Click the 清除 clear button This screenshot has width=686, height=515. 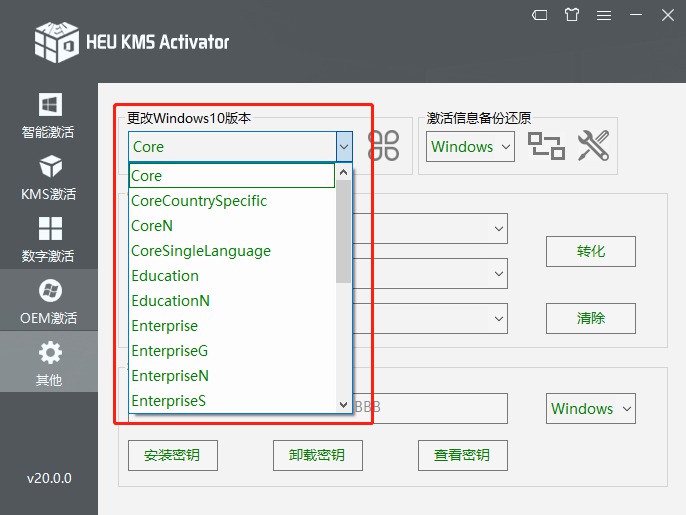point(591,319)
